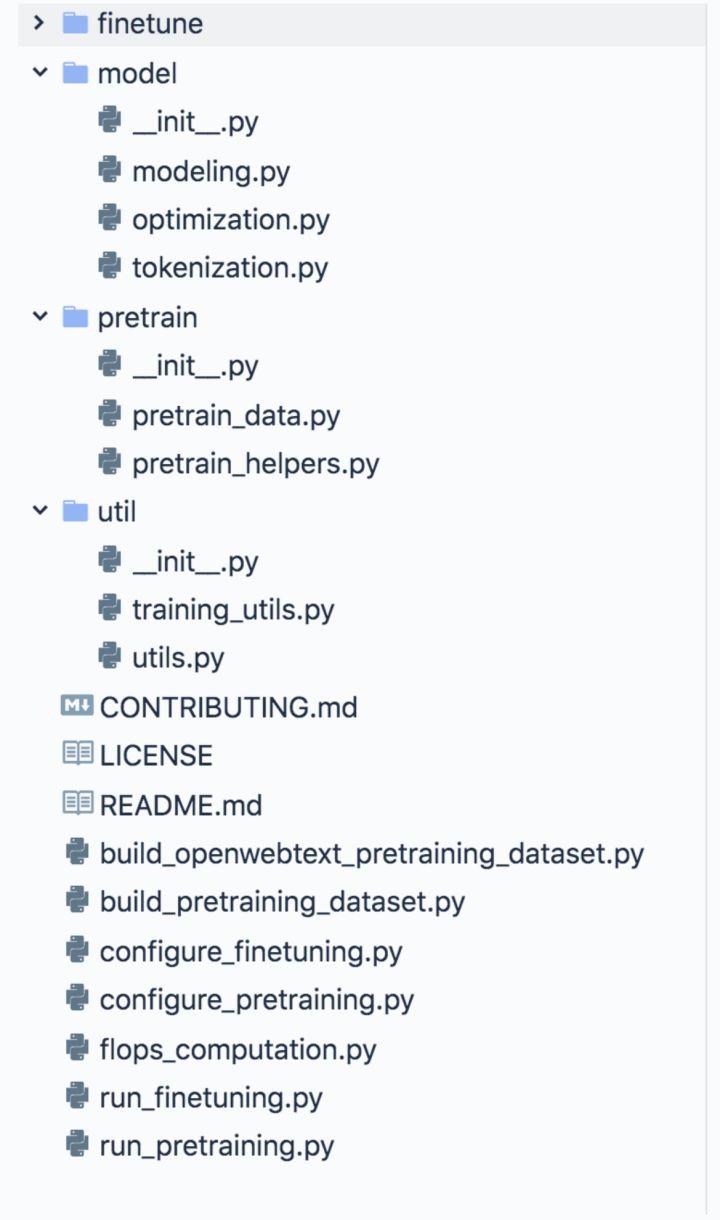The width and height of the screenshot is (720, 1220).
Task: Click the finetune folder icon
Action: [x=75, y=22]
